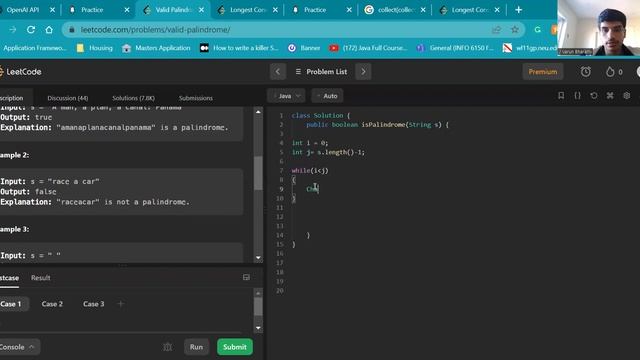
Task: Click the streak flame icon
Action: (610, 72)
